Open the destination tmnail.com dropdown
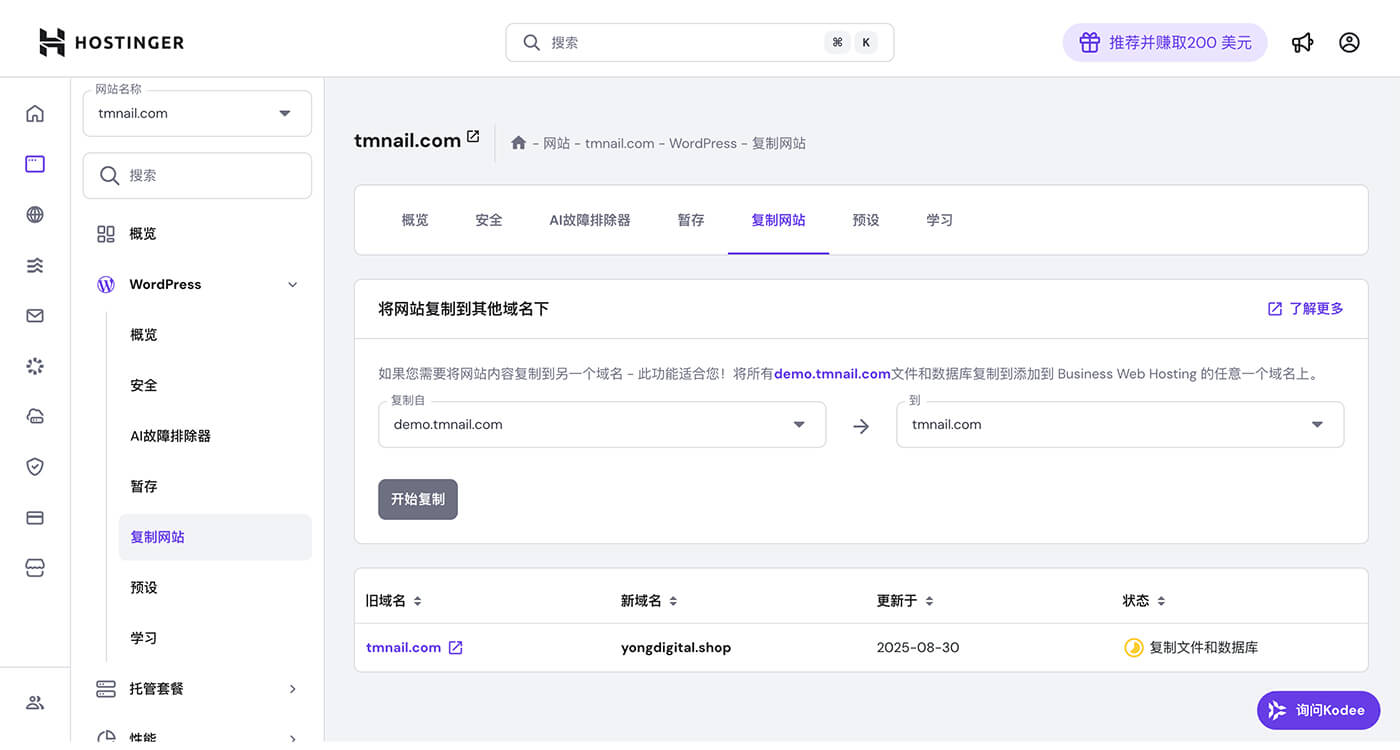 click(x=1120, y=425)
